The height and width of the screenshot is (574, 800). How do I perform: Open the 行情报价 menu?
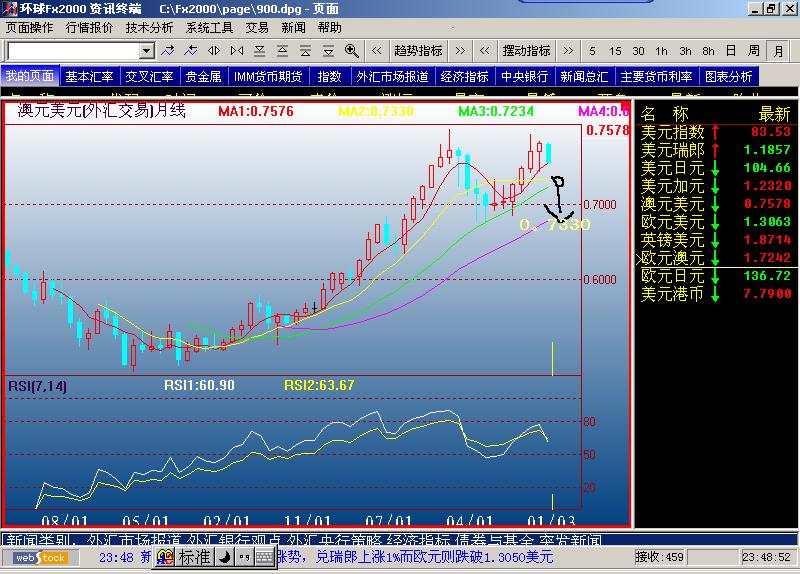pyautogui.click(x=89, y=28)
